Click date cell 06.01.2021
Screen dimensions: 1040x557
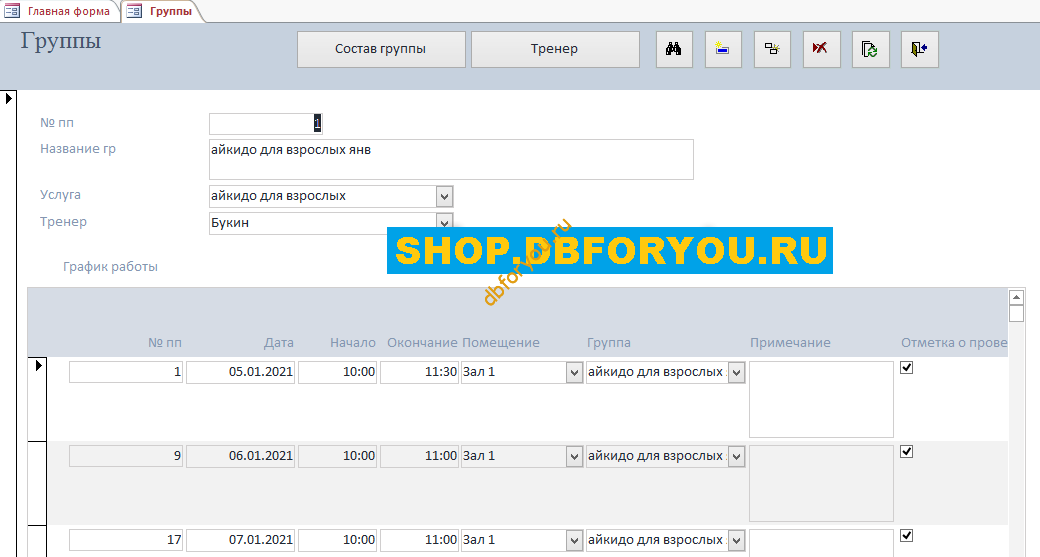pyautogui.click(x=240, y=456)
